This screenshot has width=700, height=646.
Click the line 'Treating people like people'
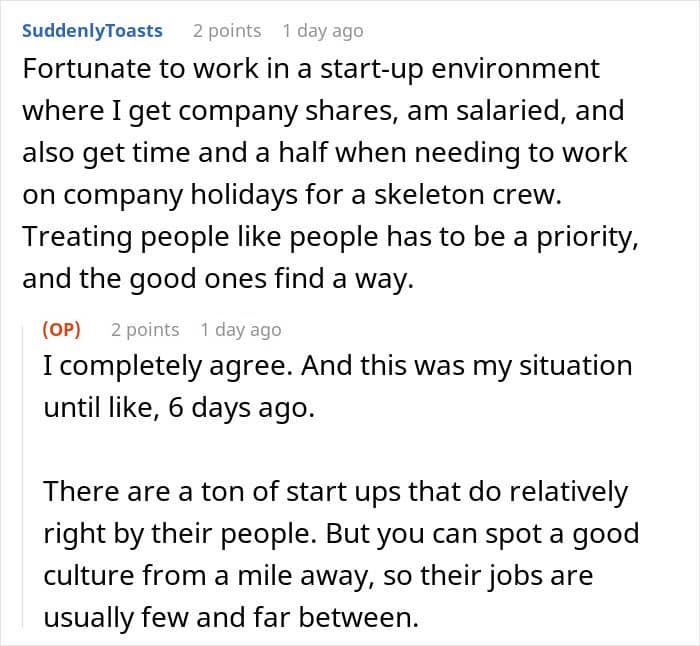pos(330,237)
